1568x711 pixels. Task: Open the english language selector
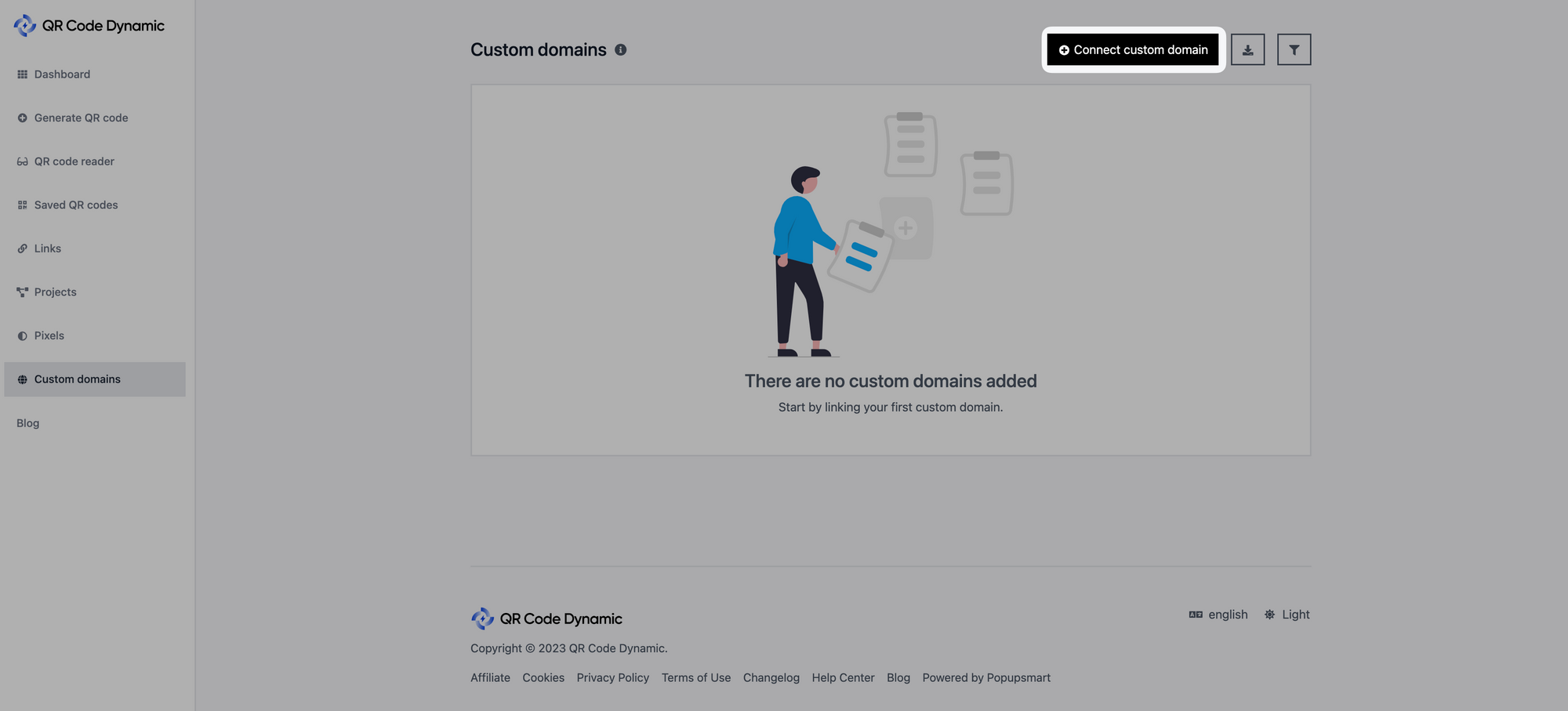coord(1218,615)
